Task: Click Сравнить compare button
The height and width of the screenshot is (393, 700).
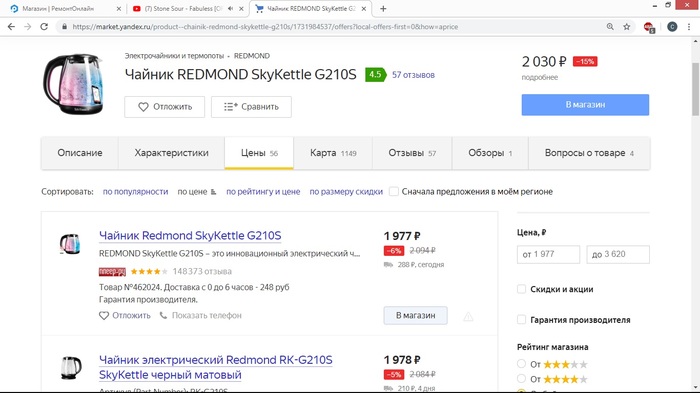Action: [x=251, y=107]
